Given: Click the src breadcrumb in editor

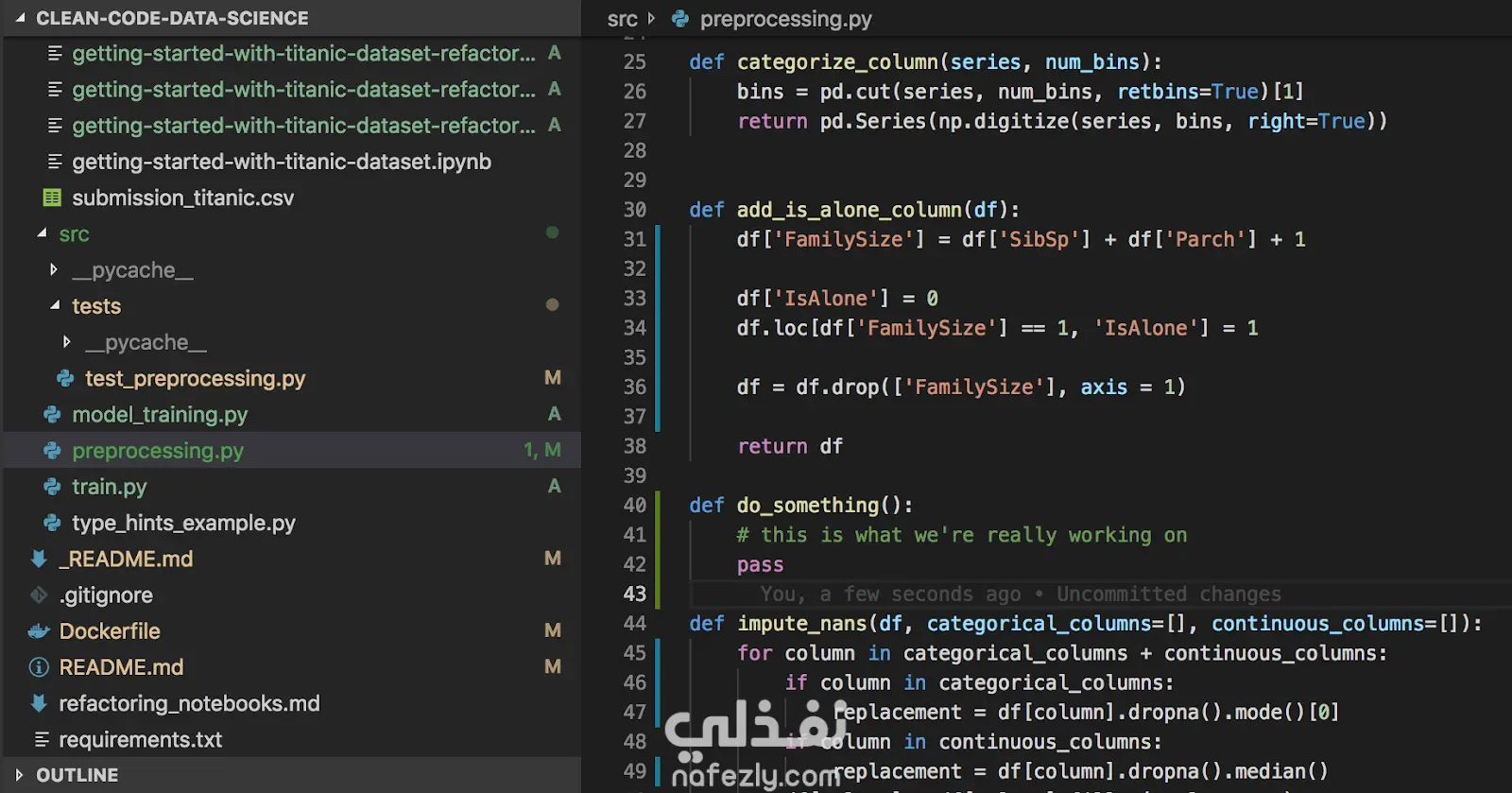Looking at the screenshot, I should tap(622, 19).
